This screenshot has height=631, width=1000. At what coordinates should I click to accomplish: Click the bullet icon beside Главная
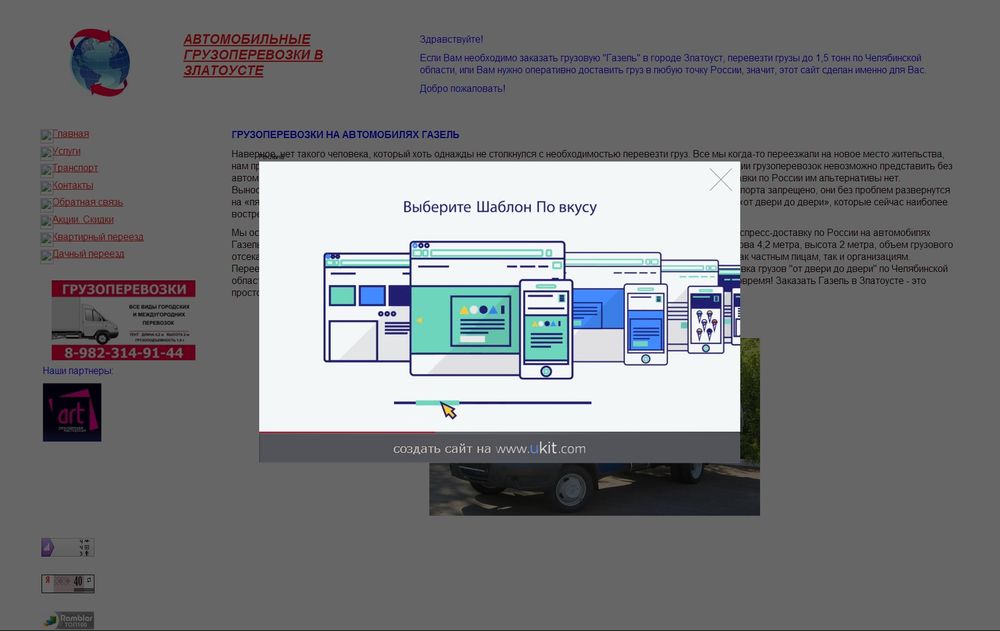[x=47, y=135]
